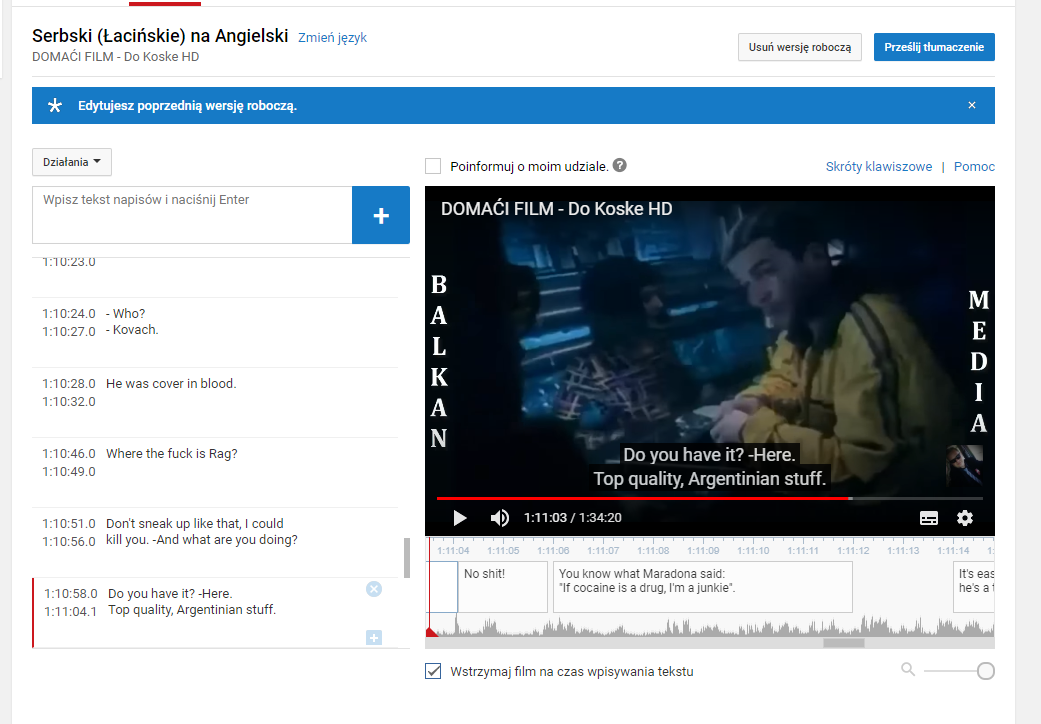This screenshot has width=1041, height=724.
Task: Click the 'Zmień język' link
Action: pos(332,38)
